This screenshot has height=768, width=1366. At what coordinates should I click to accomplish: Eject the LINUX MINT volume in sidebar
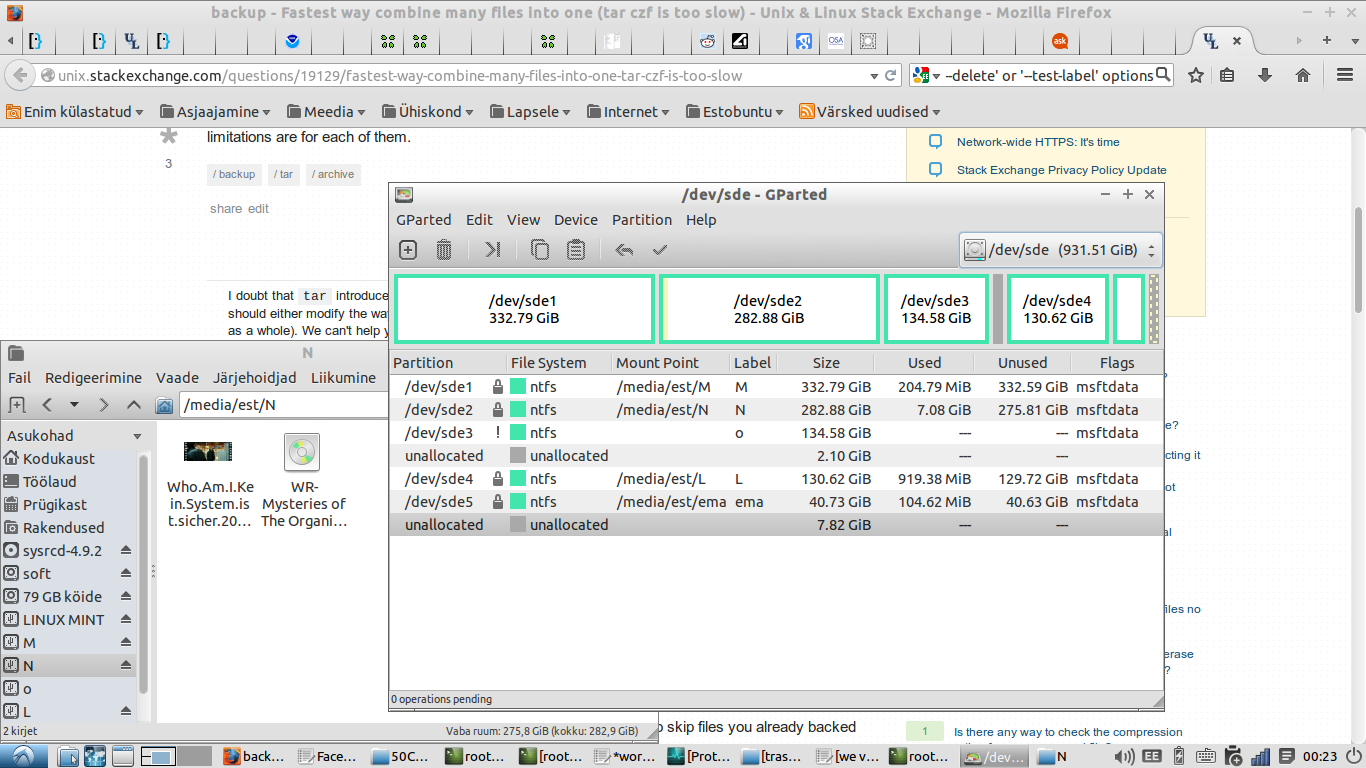pos(126,620)
